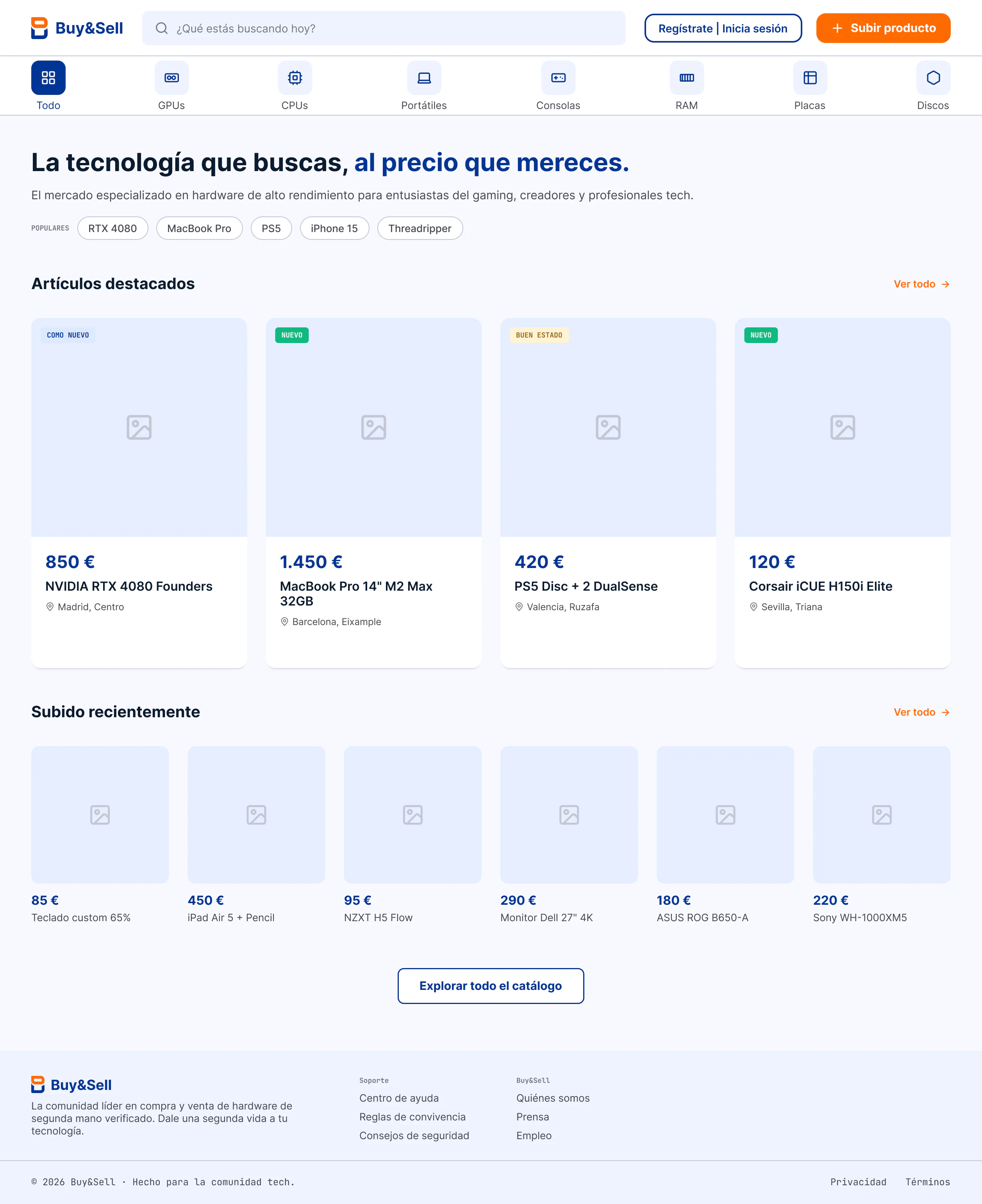Click the plus icon in Subir producto
Image resolution: width=982 pixels, height=1204 pixels.
point(837,28)
